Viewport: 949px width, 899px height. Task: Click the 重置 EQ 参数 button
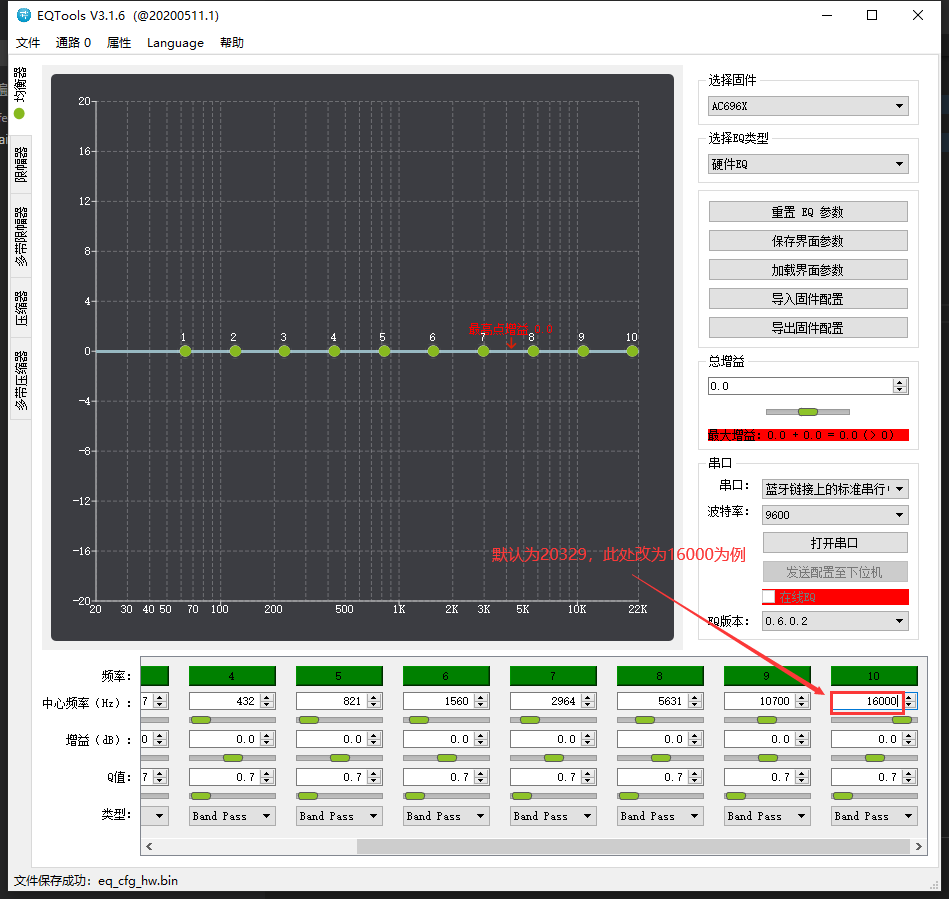(808, 212)
